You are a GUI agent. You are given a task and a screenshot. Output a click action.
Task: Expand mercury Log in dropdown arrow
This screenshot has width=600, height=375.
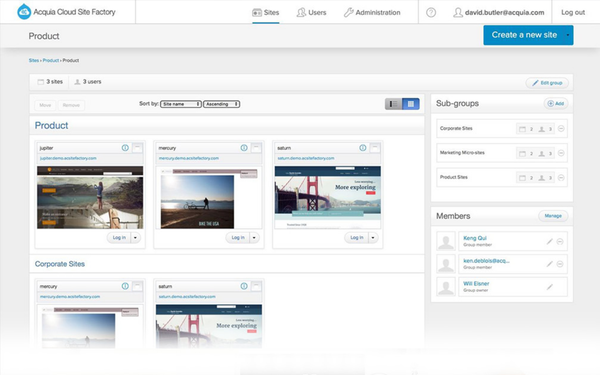[254, 238]
